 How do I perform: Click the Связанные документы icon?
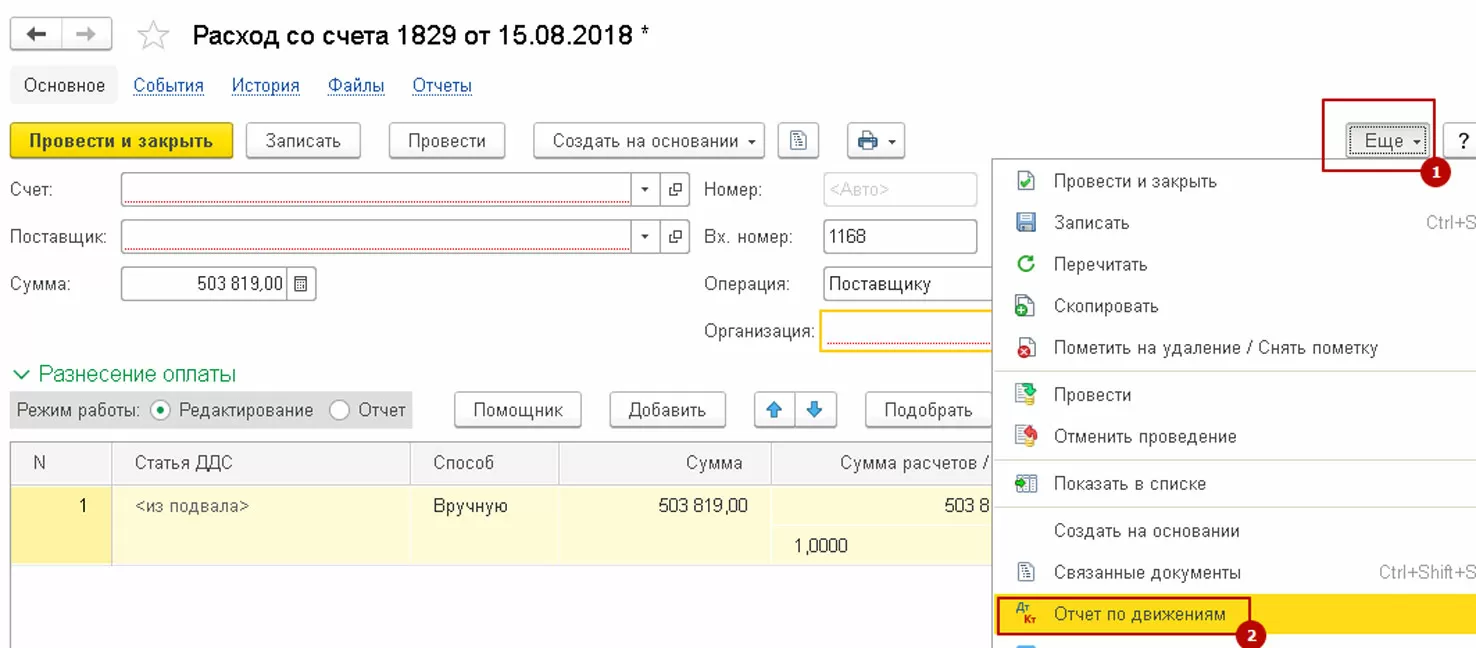click(1026, 573)
